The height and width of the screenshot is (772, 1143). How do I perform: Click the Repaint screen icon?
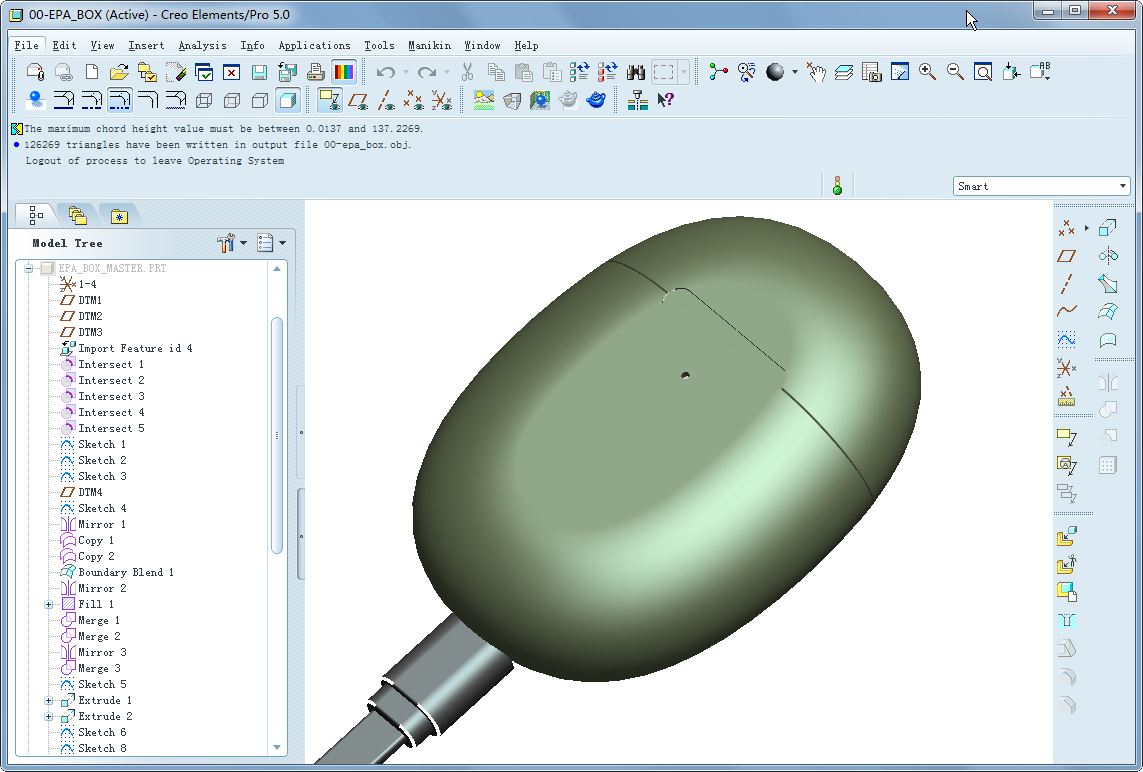pos(900,71)
